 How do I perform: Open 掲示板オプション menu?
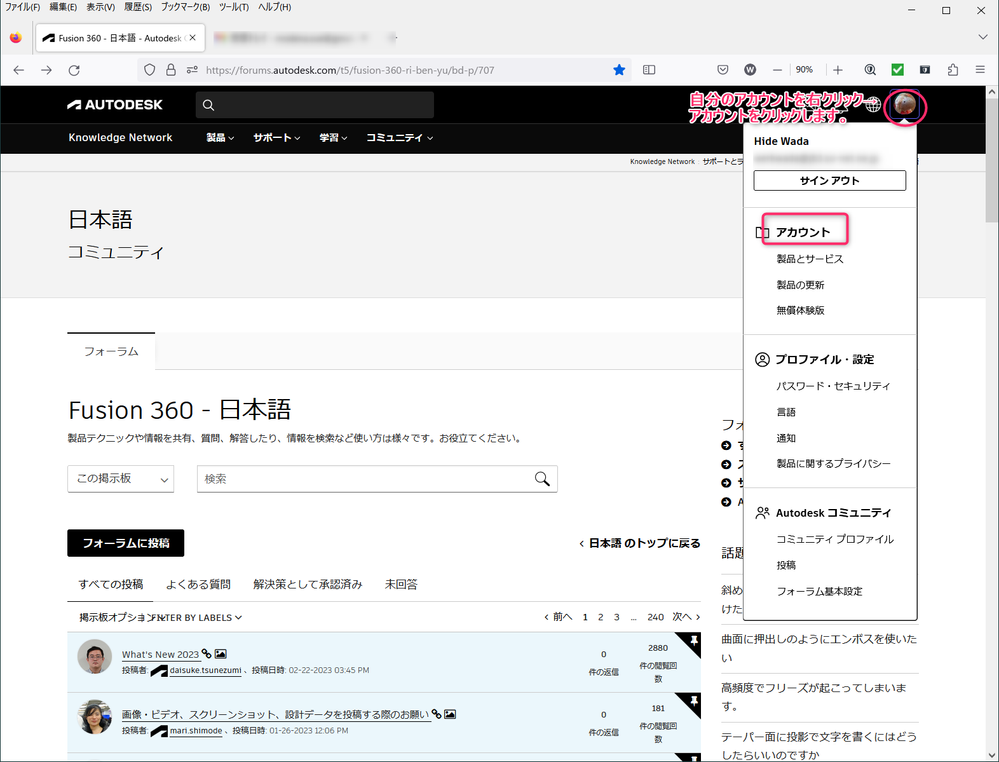coord(116,617)
